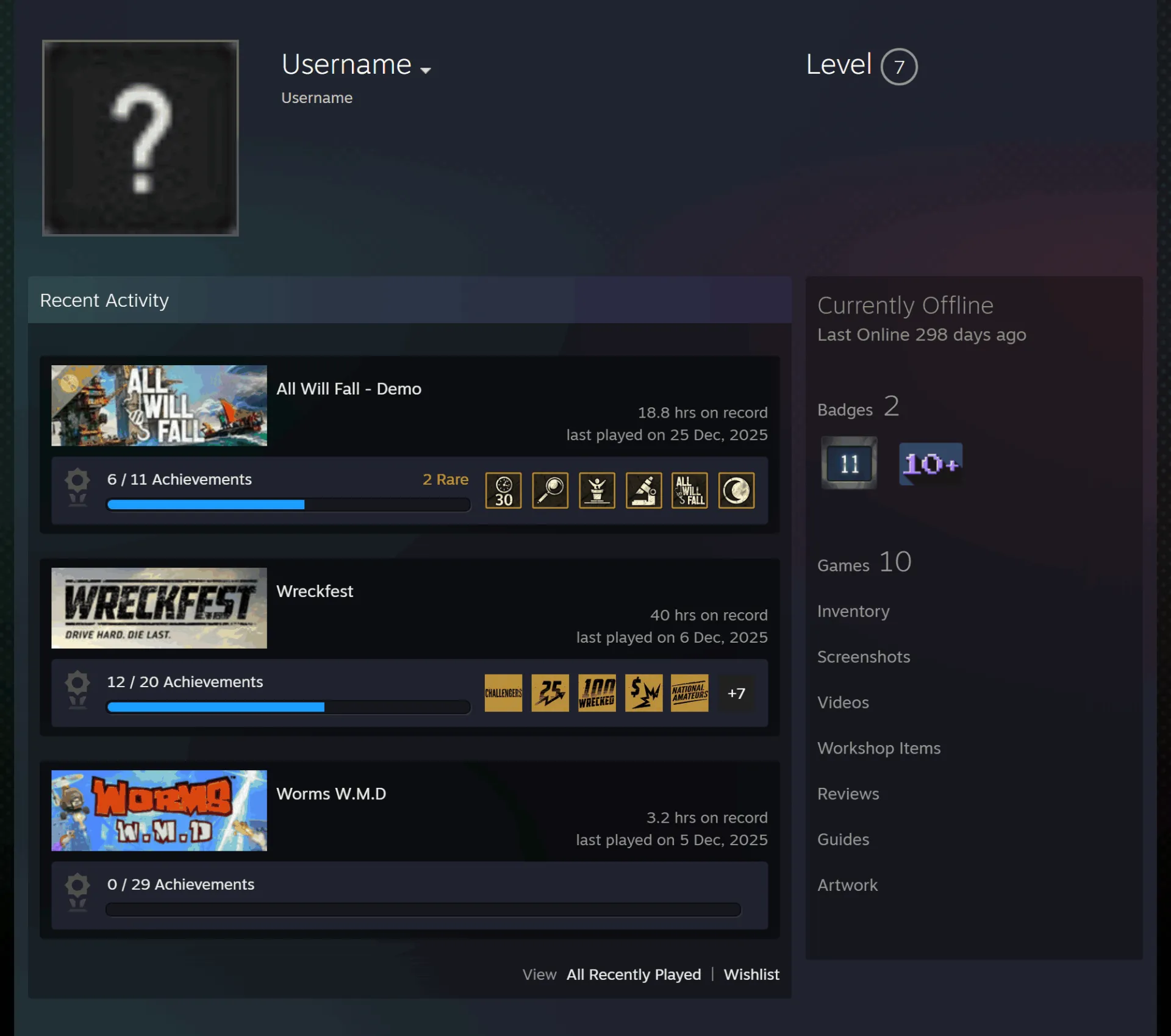Click the Challengers achievement icon
This screenshot has height=1036, width=1171.
click(x=503, y=693)
